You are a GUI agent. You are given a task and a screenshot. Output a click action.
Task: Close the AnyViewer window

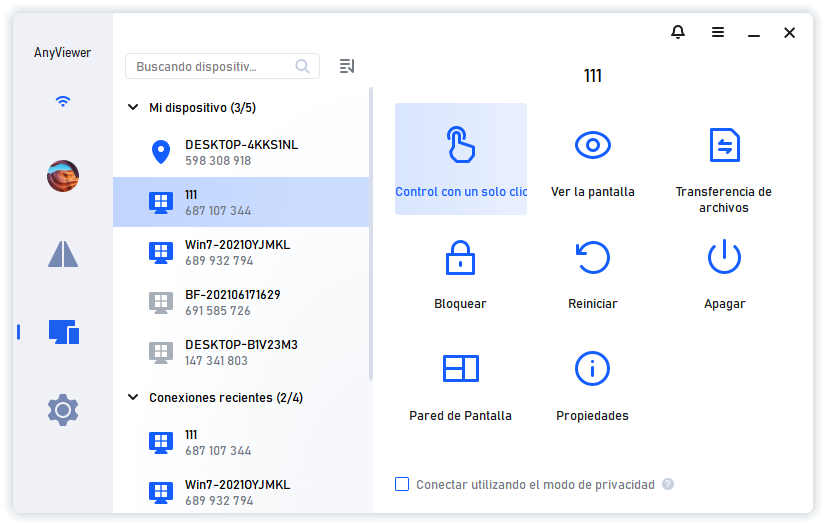click(x=789, y=33)
